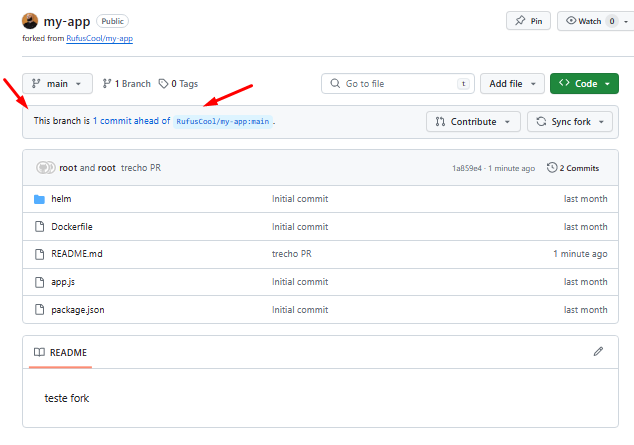Open the forked-from RufusCool/my-app link
The image size is (634, 445).
point(99,38)
